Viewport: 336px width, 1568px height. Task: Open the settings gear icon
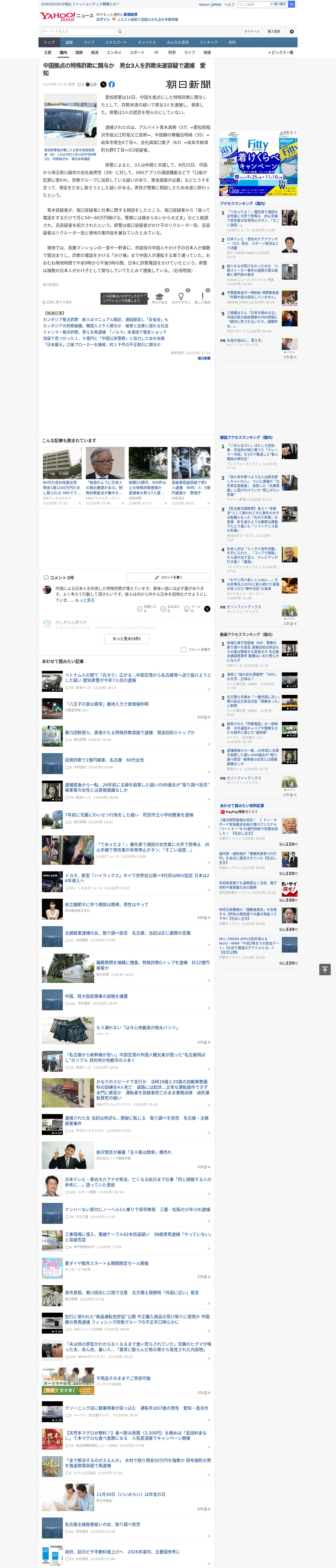pyautogui.click(x=292, y=31)
